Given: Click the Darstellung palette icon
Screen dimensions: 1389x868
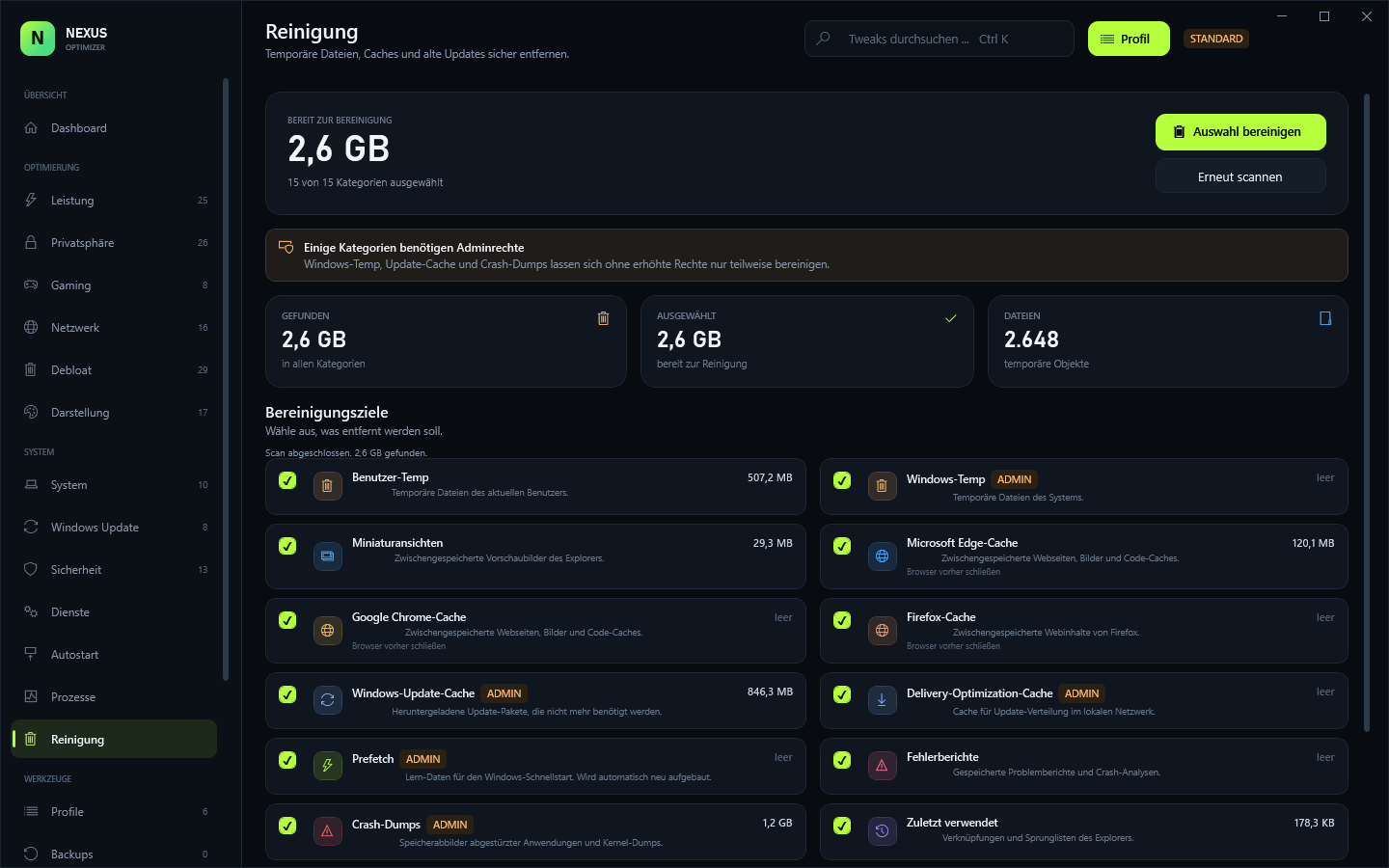Looking at the screenshot, I should [x=31, y=412].
